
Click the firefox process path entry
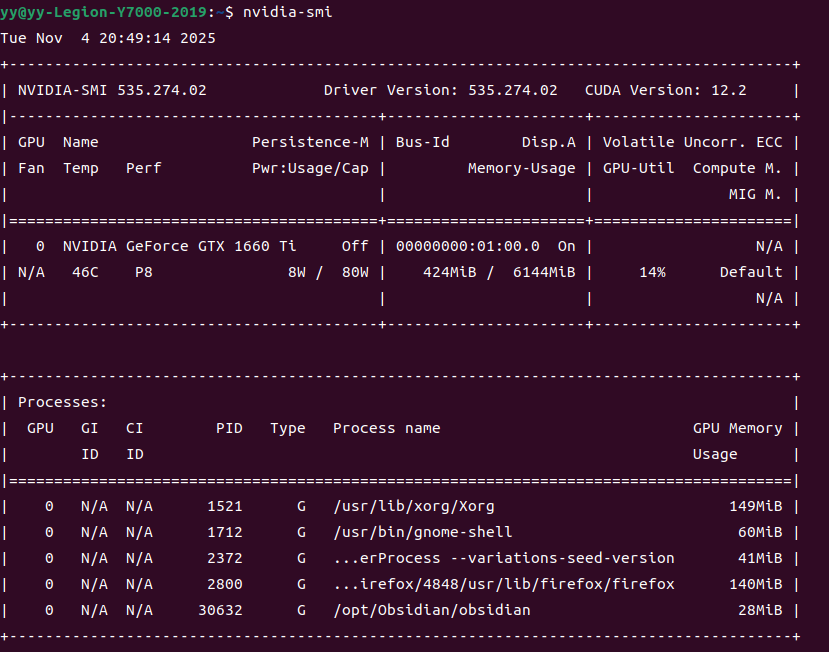tap(503, 584)
